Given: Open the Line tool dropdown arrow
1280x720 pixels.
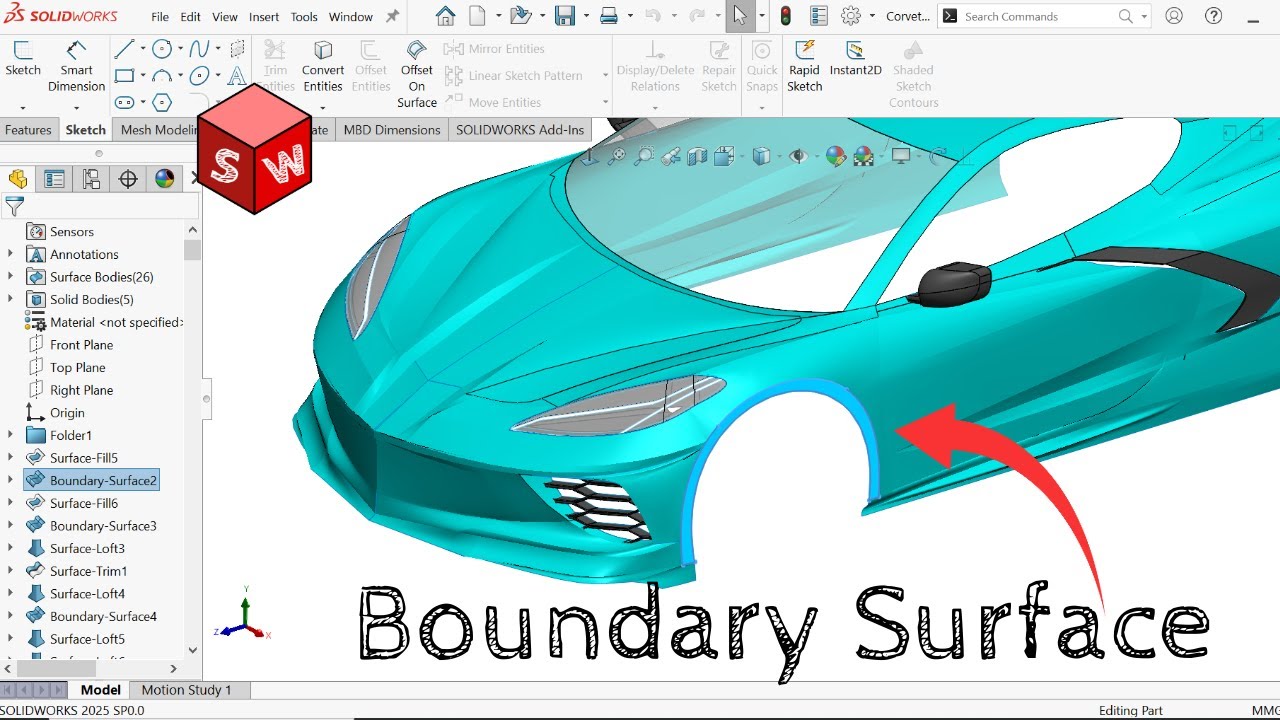Looking at the screenshot, I should (142, 49).
